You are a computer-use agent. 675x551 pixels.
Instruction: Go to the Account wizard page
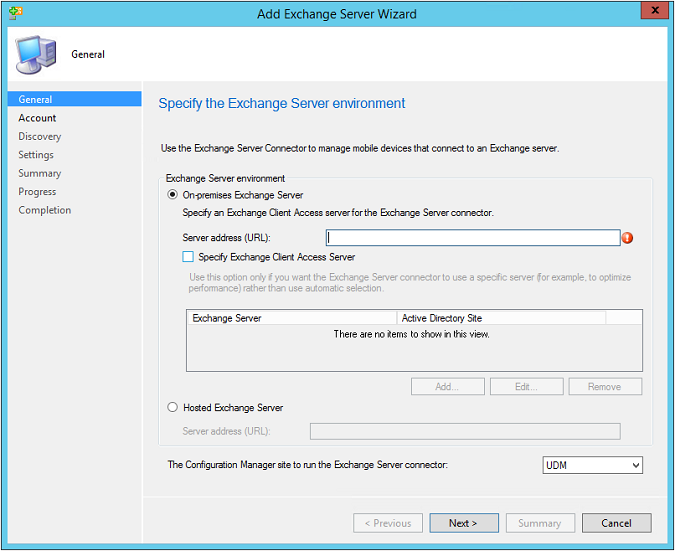click(37, 118)
